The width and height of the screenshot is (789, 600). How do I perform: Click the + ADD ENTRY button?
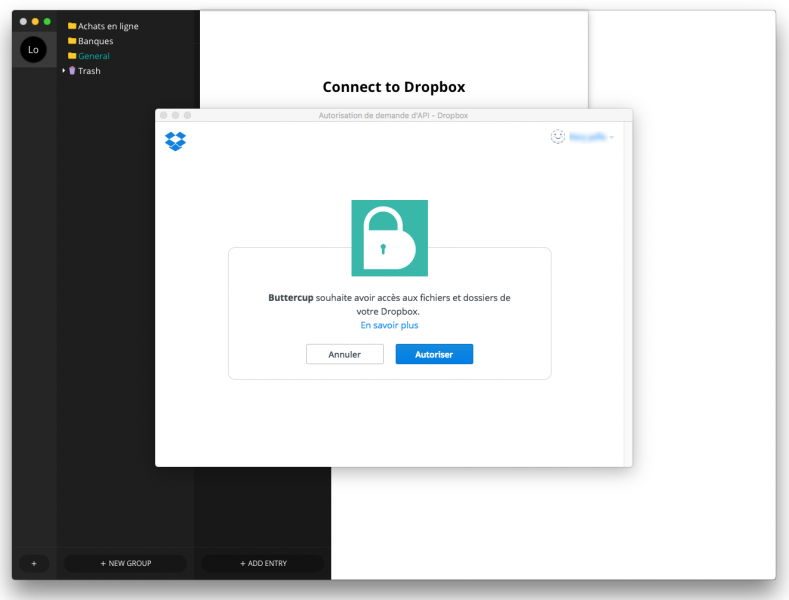263,563
